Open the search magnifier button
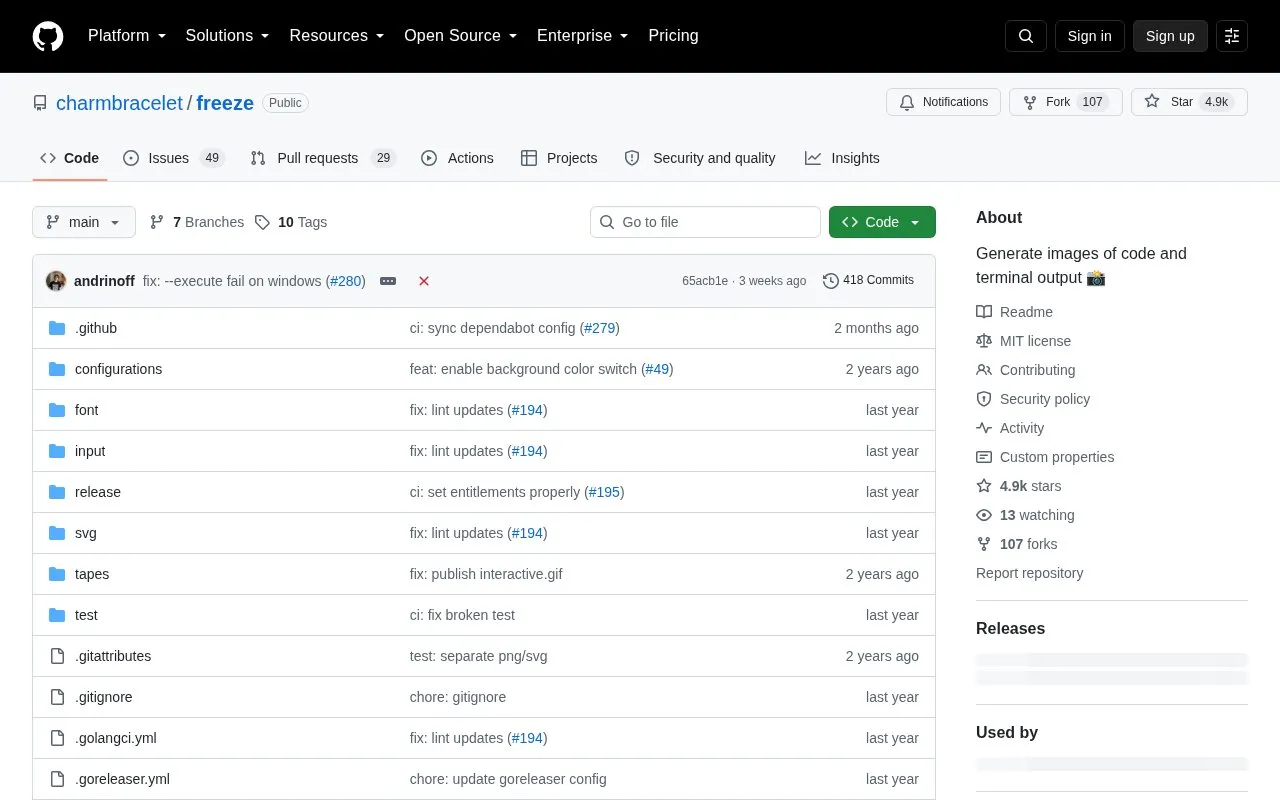Image resolution: width=1280 pixels, height=800 pixels. [x=1026, y=36]
